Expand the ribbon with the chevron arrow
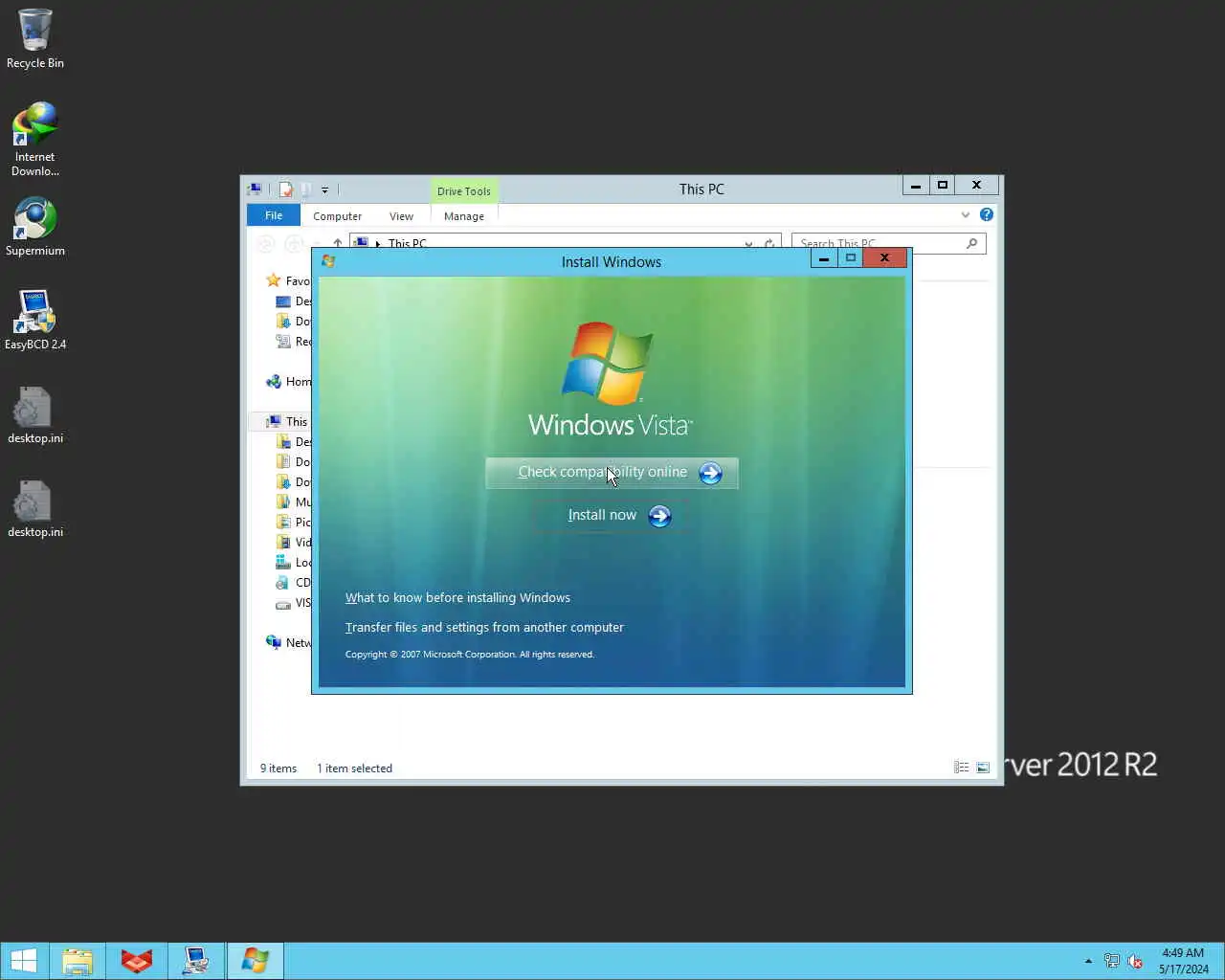The image size is (1225, 980). pyautogui.click(x=965, y=215)
